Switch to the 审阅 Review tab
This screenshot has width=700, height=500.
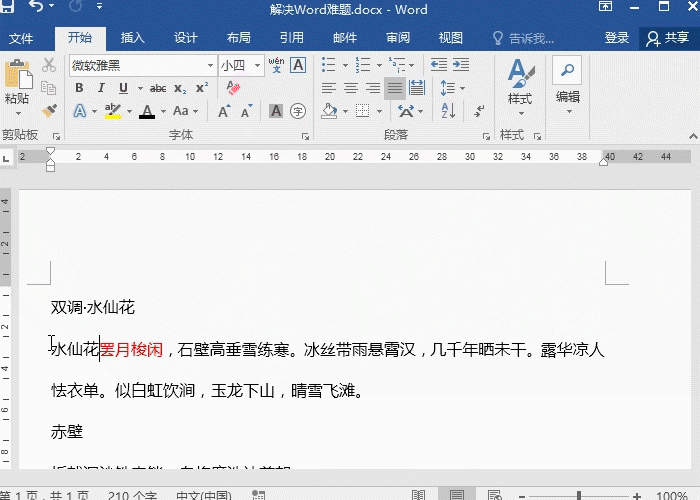[398, 38]
